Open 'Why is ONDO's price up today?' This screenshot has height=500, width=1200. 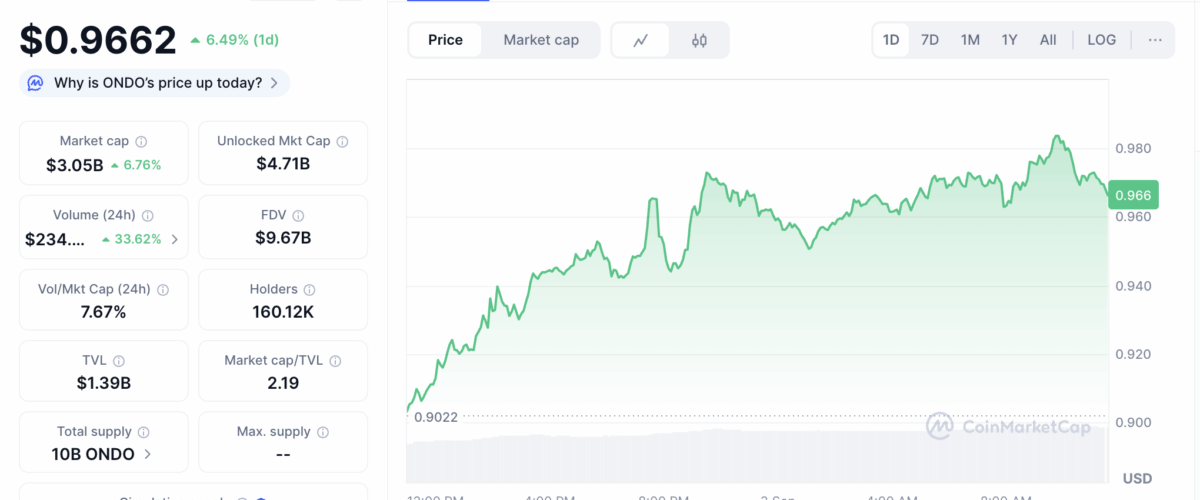[155, 83]
